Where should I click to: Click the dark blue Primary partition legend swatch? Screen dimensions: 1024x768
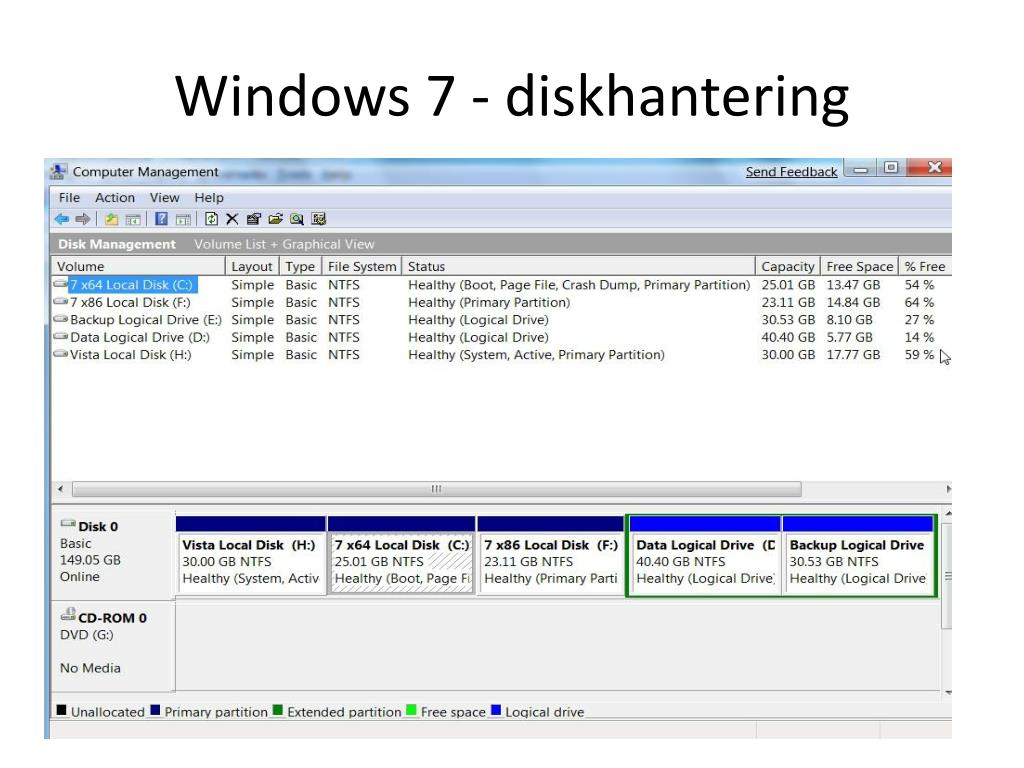[155, 711]
